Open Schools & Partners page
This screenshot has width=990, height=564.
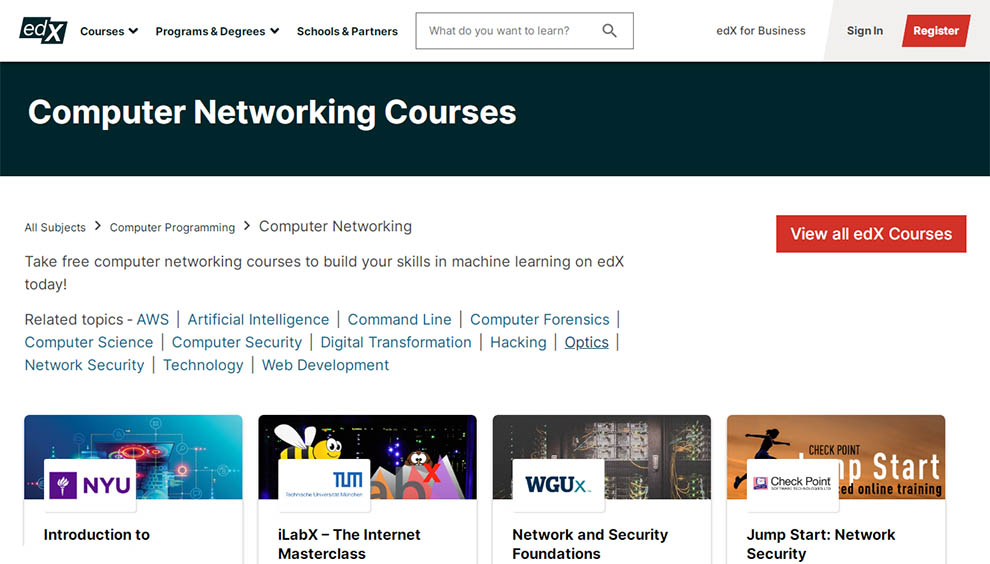347,31
